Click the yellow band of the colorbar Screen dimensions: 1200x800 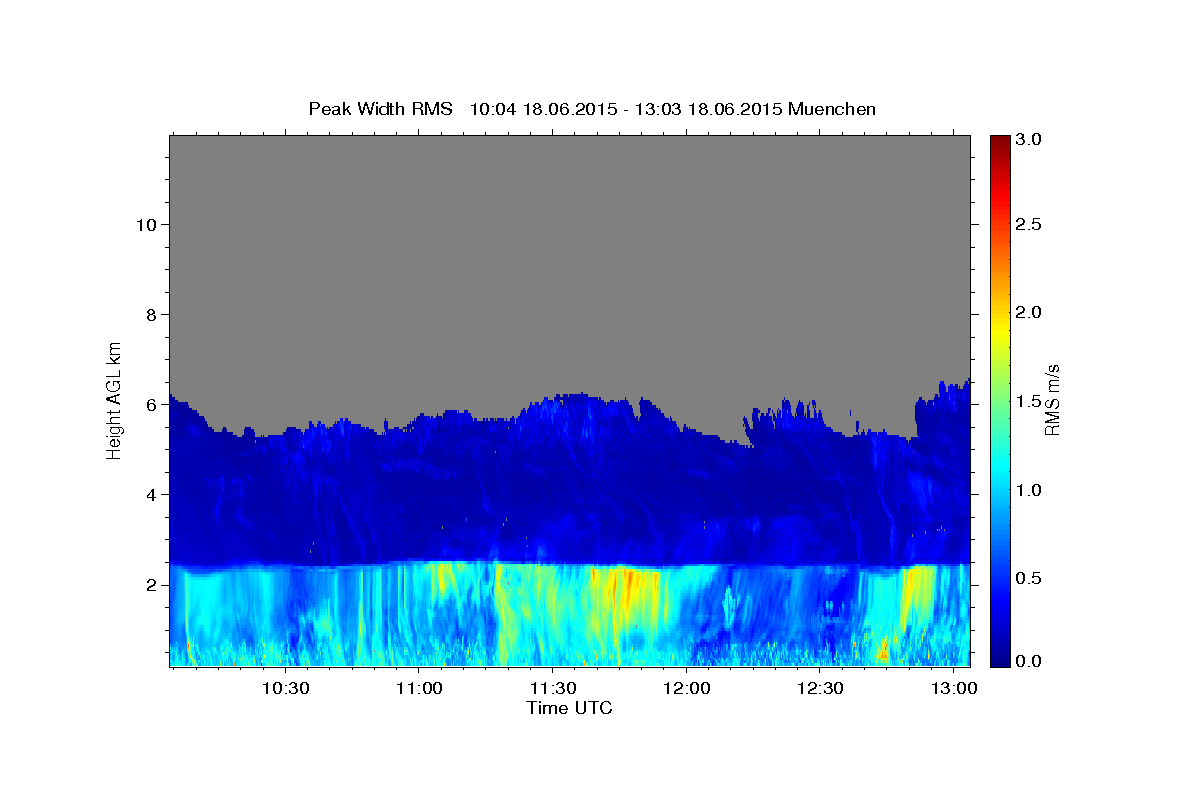point(999,330)
